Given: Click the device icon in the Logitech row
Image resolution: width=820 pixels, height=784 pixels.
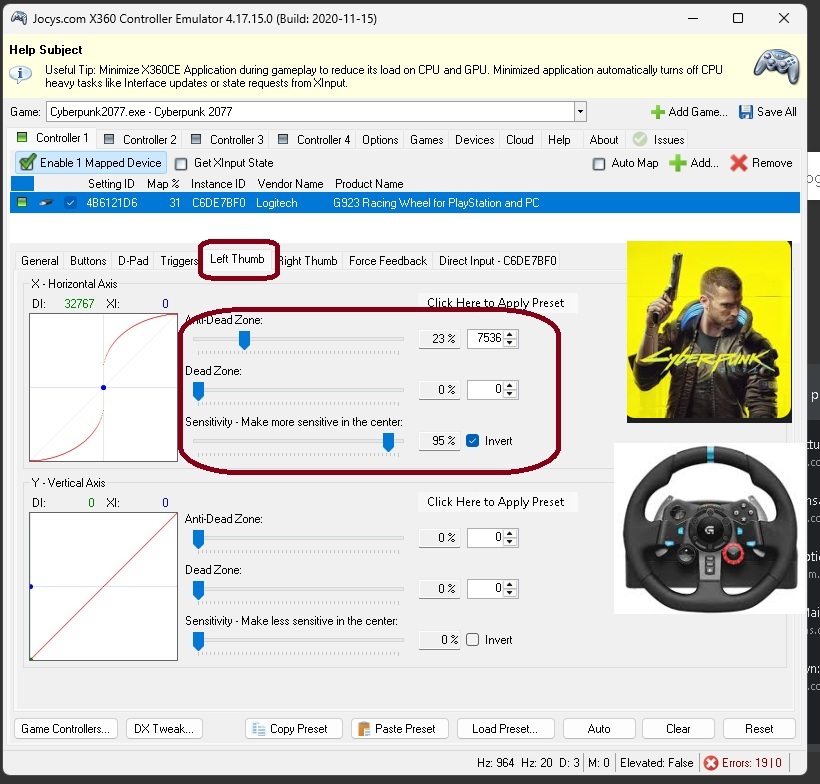Looking at the screenshot, I should click(x=46, y=203).
